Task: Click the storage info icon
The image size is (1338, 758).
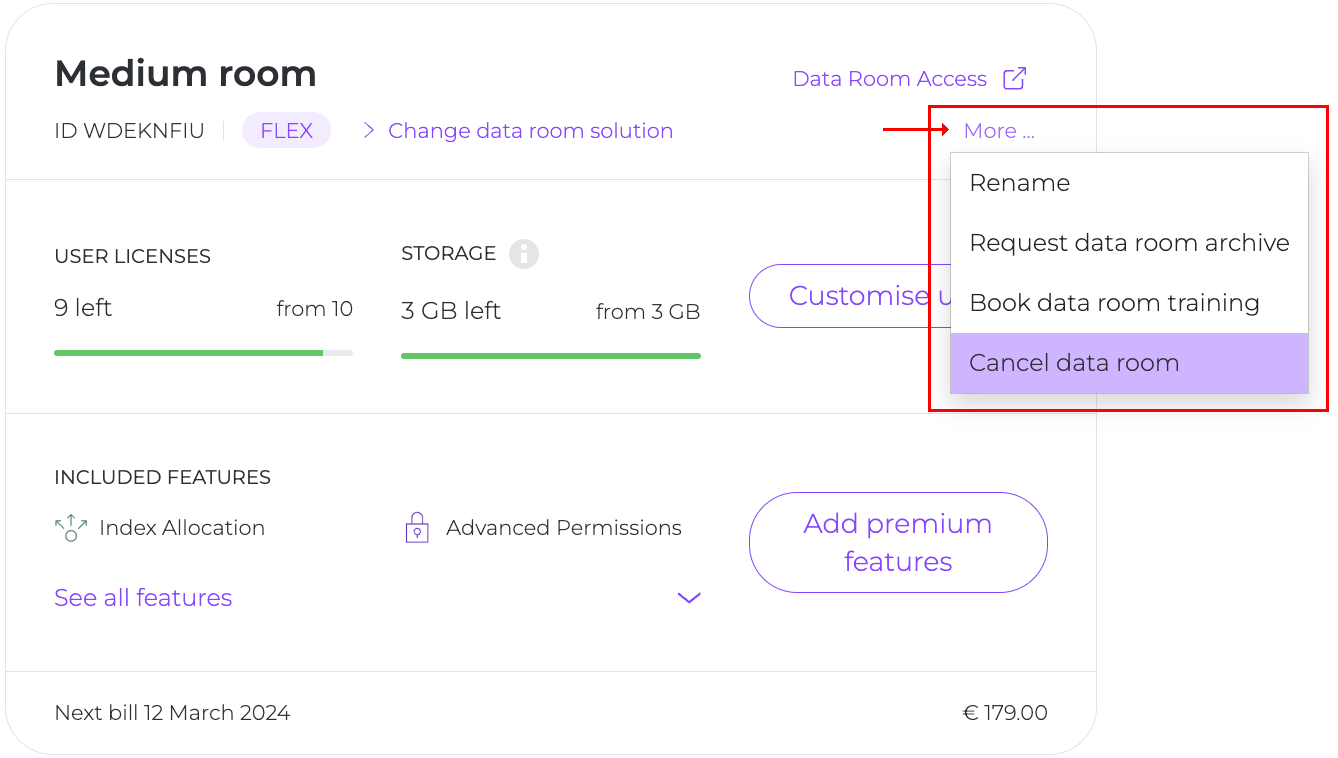Action: coord(524,254)
